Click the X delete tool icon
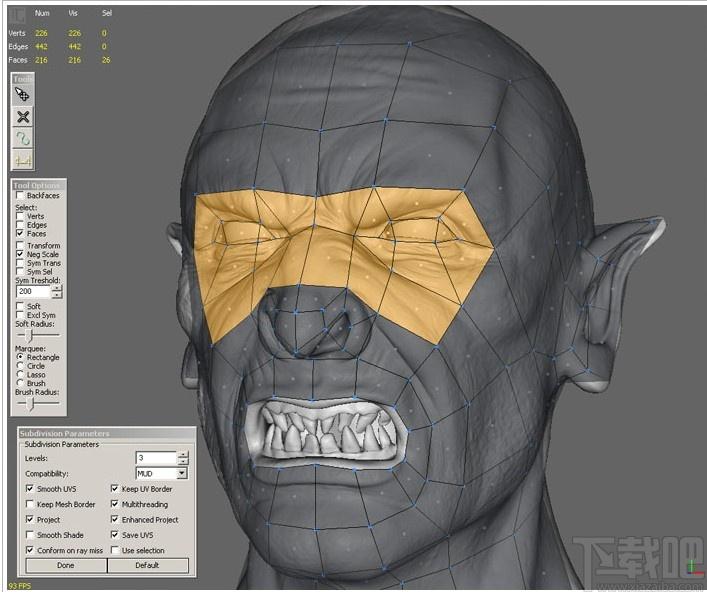 click(x=23, y=117)
